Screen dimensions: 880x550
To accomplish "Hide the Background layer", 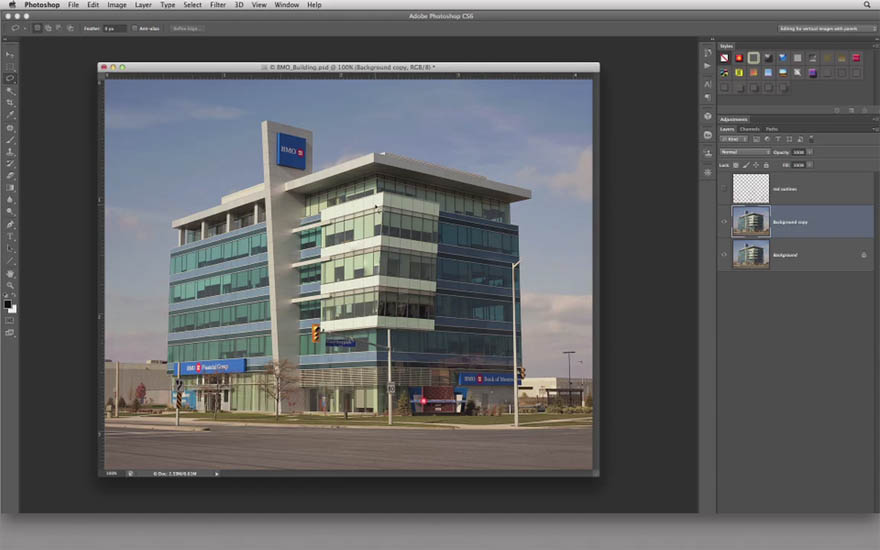I will click(723, 255).
